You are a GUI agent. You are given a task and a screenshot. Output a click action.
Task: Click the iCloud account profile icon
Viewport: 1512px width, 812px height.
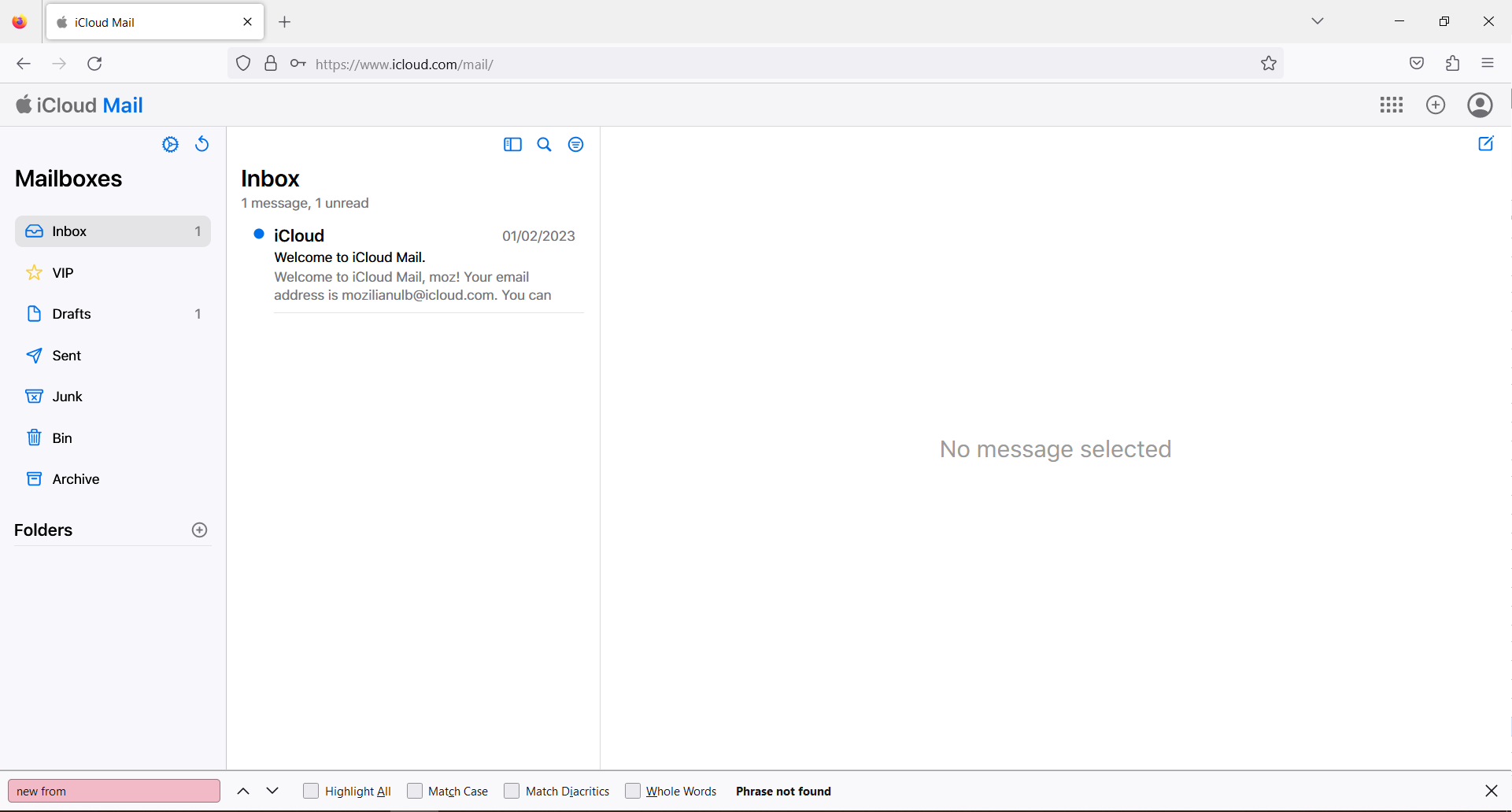[x=1480, y=104]
